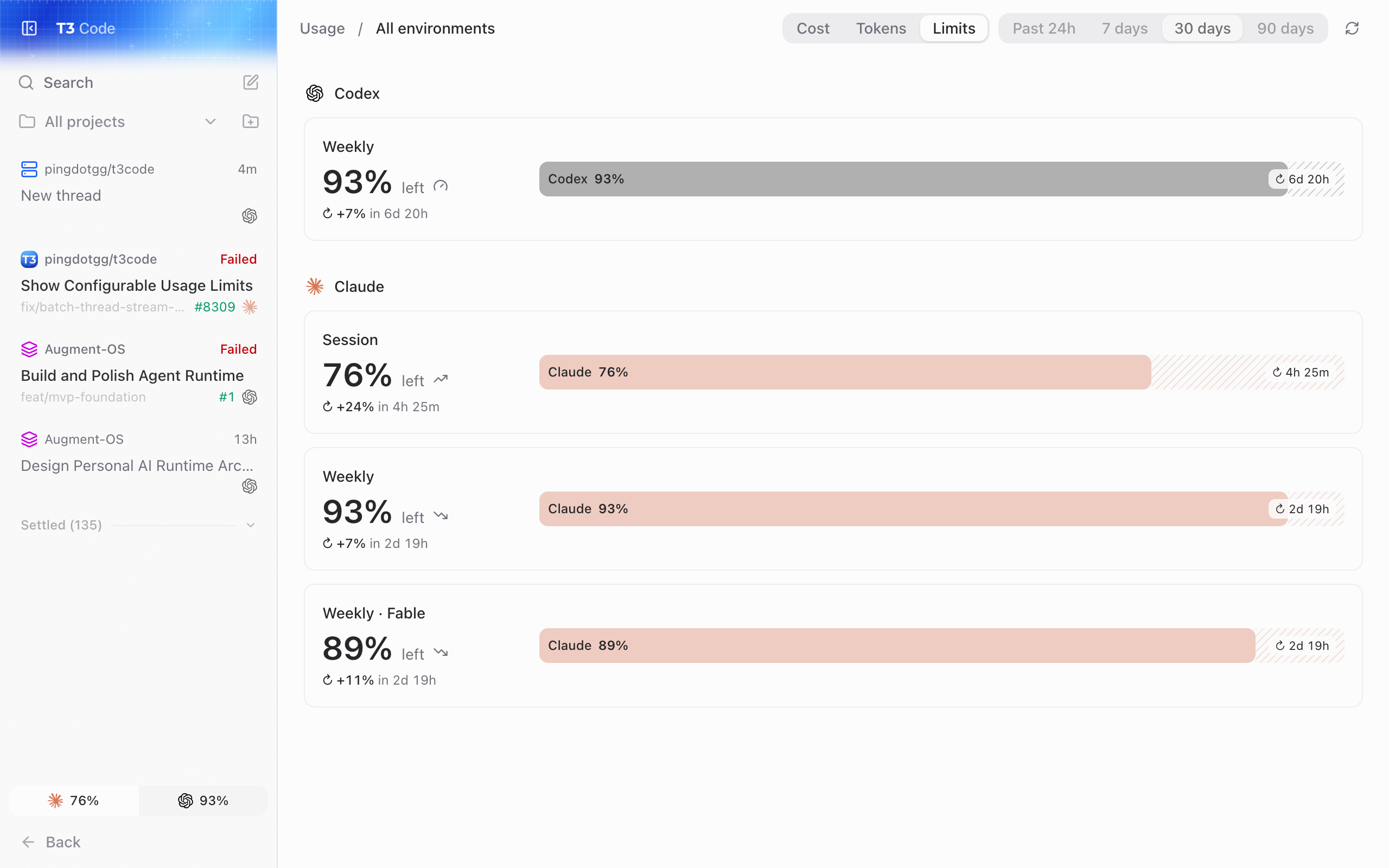Collapse the sidebar with the panel icon
1389x868 pixels.
tap(29, 28)
